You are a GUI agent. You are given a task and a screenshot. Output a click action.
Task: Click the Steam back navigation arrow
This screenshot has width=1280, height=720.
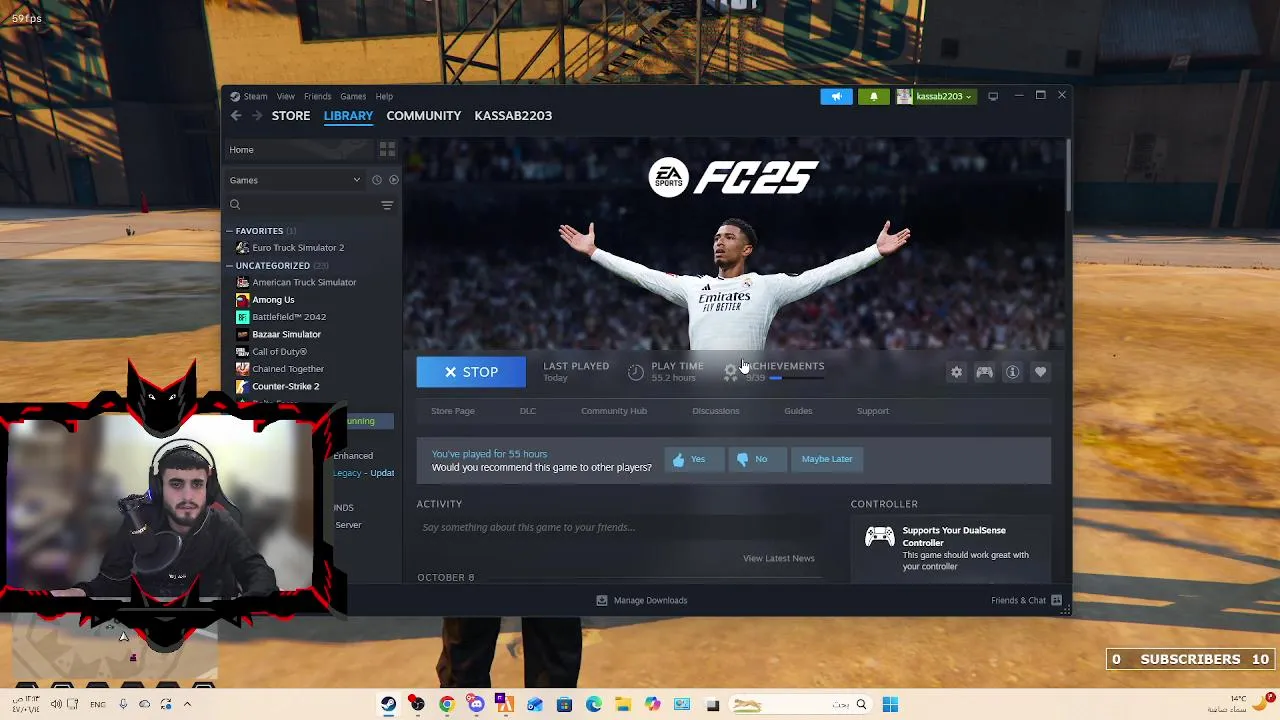pos(236,116)
